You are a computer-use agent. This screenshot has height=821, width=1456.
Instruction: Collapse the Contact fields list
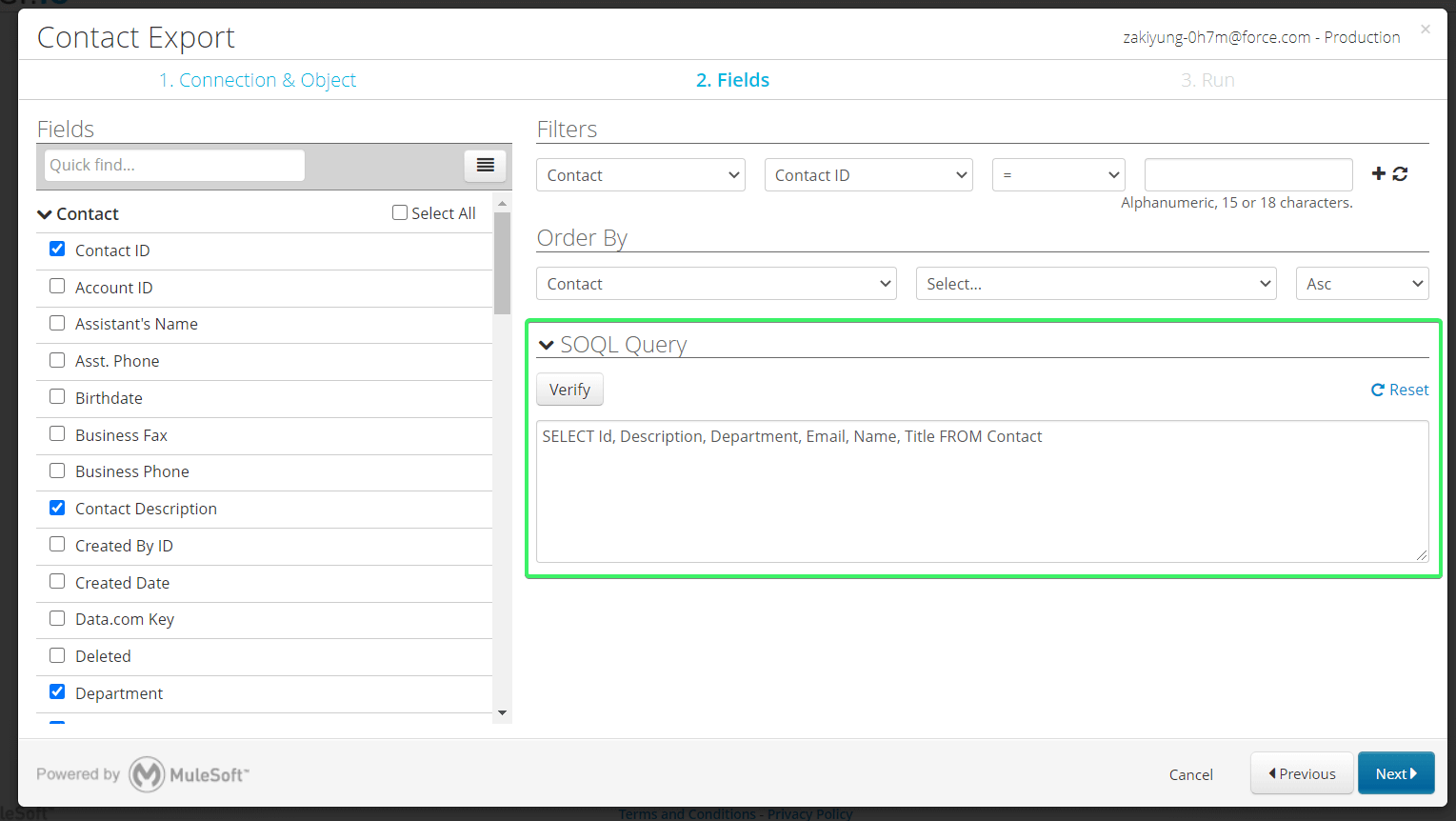click(x=44, y=213)
